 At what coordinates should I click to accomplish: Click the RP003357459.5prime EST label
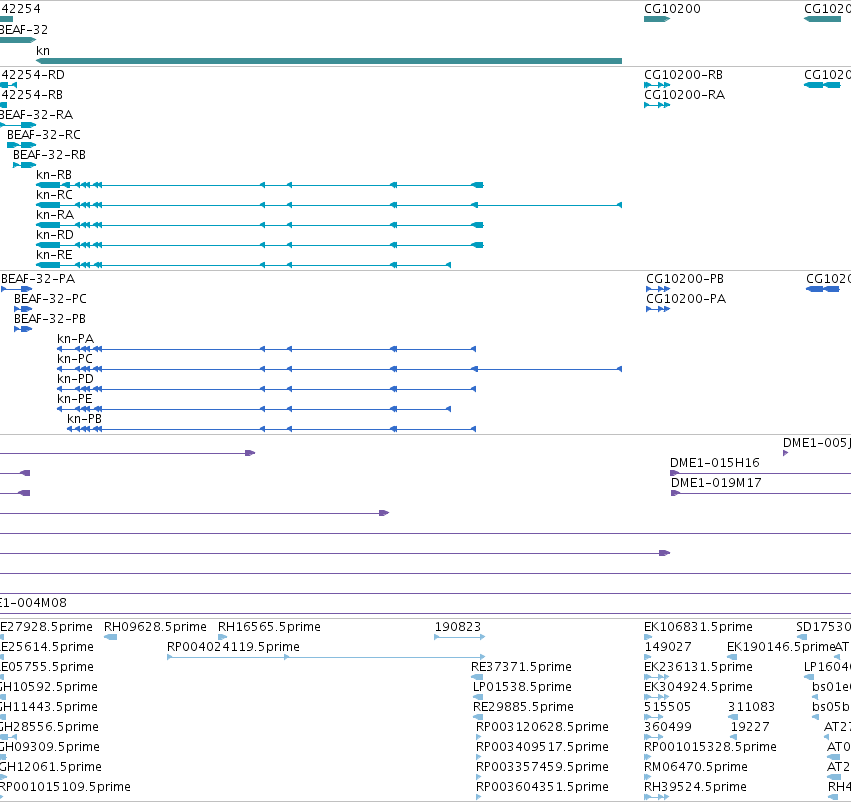pyautogui.click(x=542, y=767)
